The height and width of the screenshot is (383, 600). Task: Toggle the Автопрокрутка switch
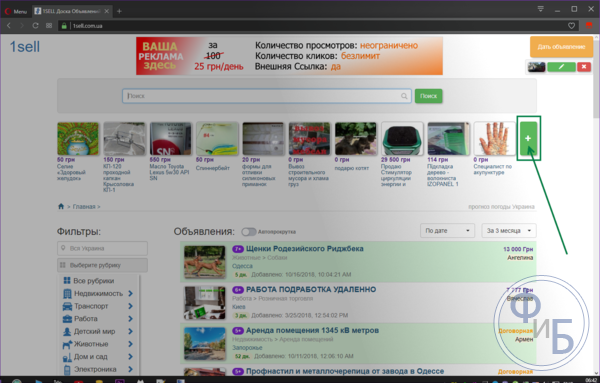pos(248,232)
